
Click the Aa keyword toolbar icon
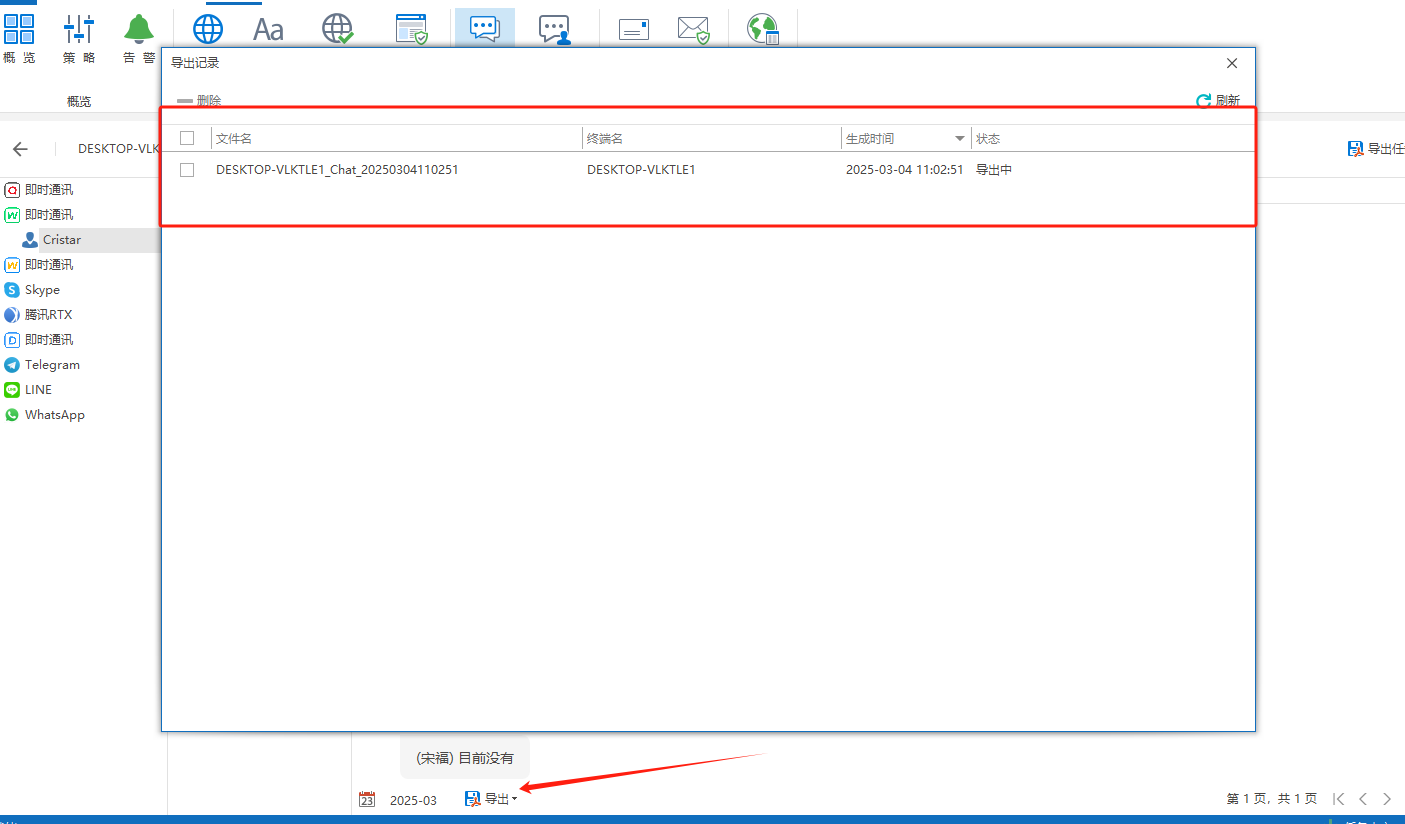coord(268,30)
